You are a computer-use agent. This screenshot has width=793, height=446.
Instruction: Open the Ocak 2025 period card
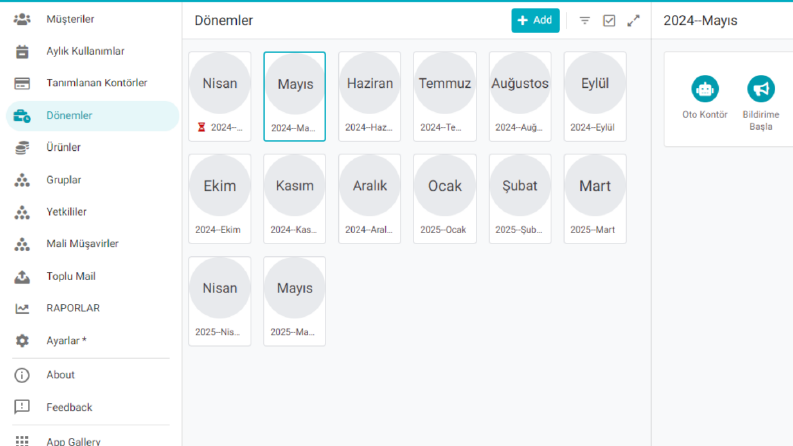coord(445,199)
